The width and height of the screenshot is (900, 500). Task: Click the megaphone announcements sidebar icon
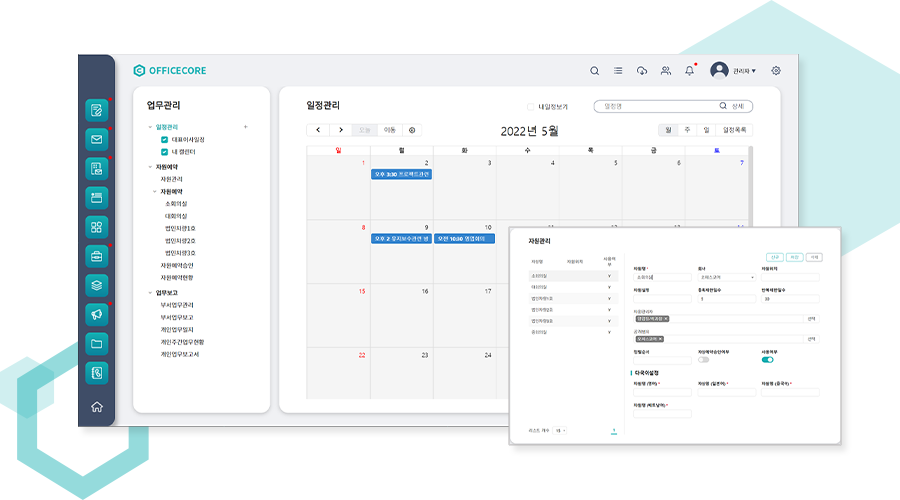click(x=97, y=314)
